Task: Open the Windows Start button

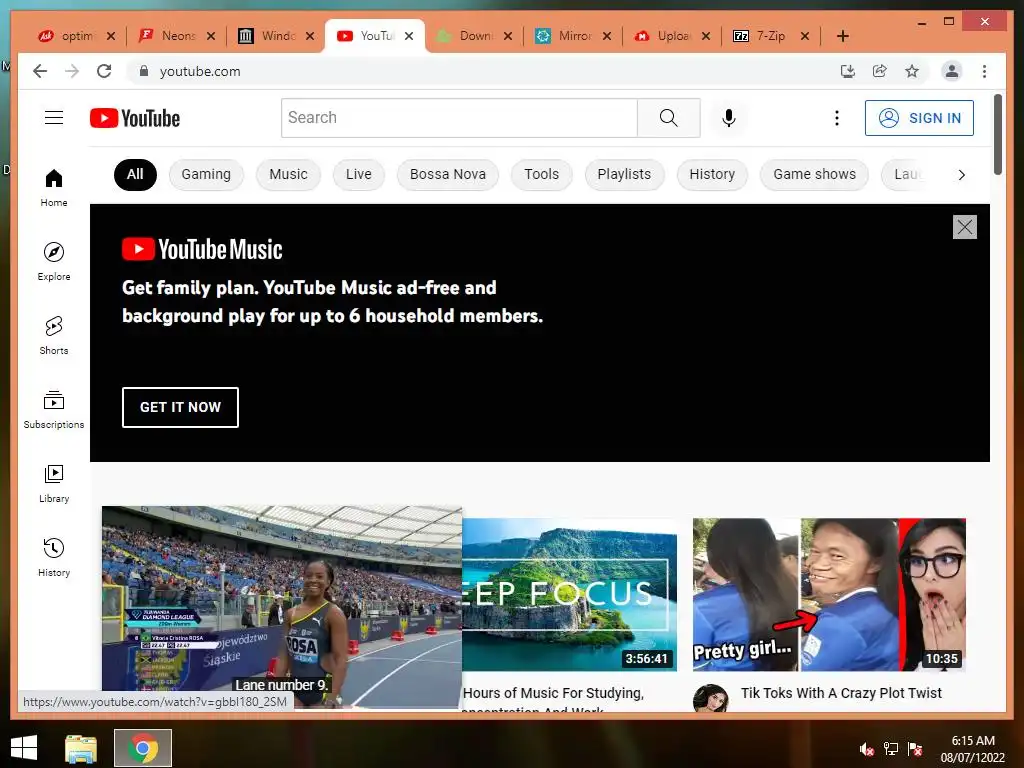Action: [x=24, y=748]
